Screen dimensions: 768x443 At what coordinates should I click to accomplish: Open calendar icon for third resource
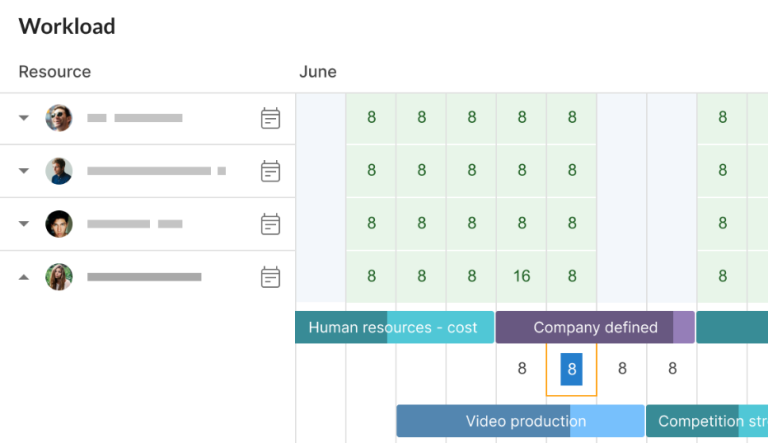270,224
